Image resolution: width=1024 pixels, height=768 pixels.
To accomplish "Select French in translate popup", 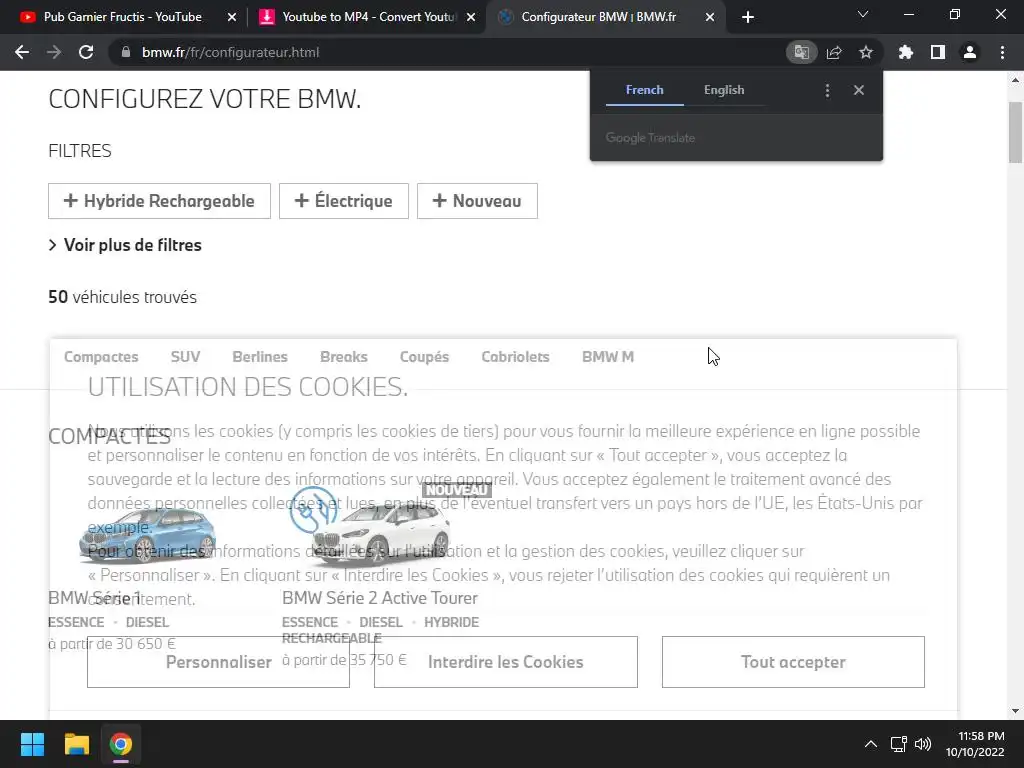I will (x=645, y=90).
